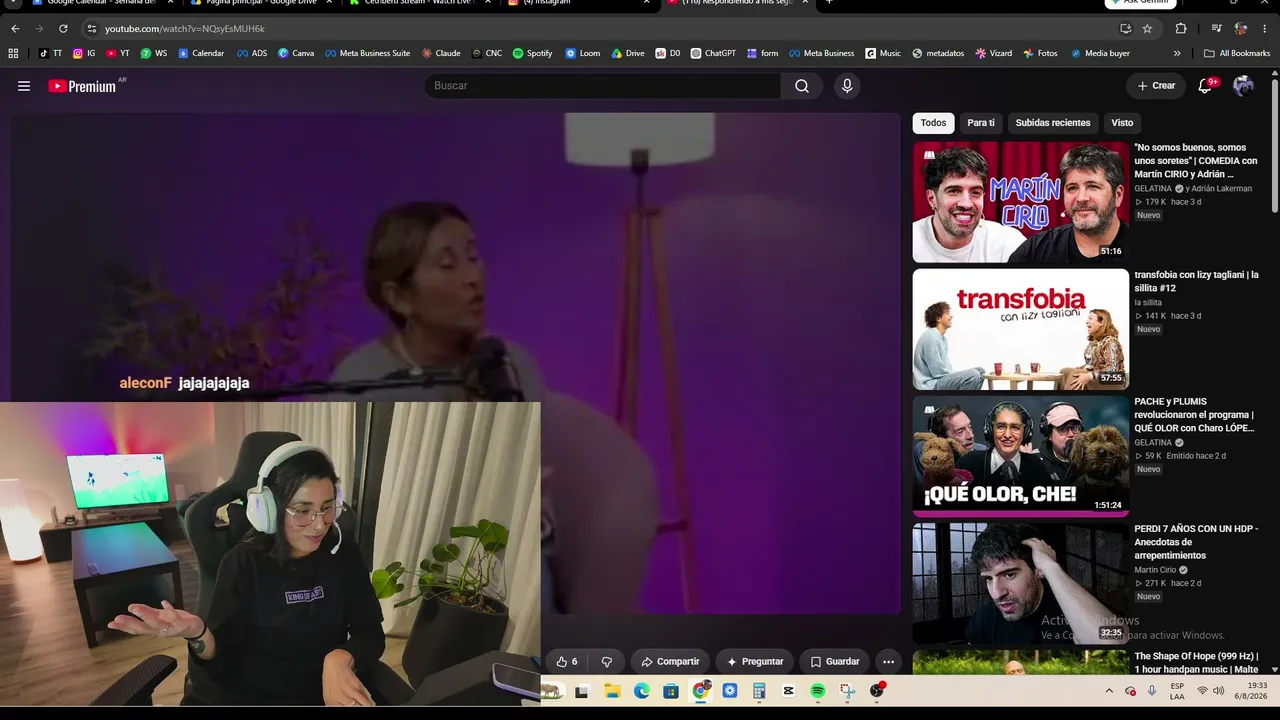Open Chrome extensions puzzle icon
The height and width of the screenshot is (720, 1280).
point(1181,29)
